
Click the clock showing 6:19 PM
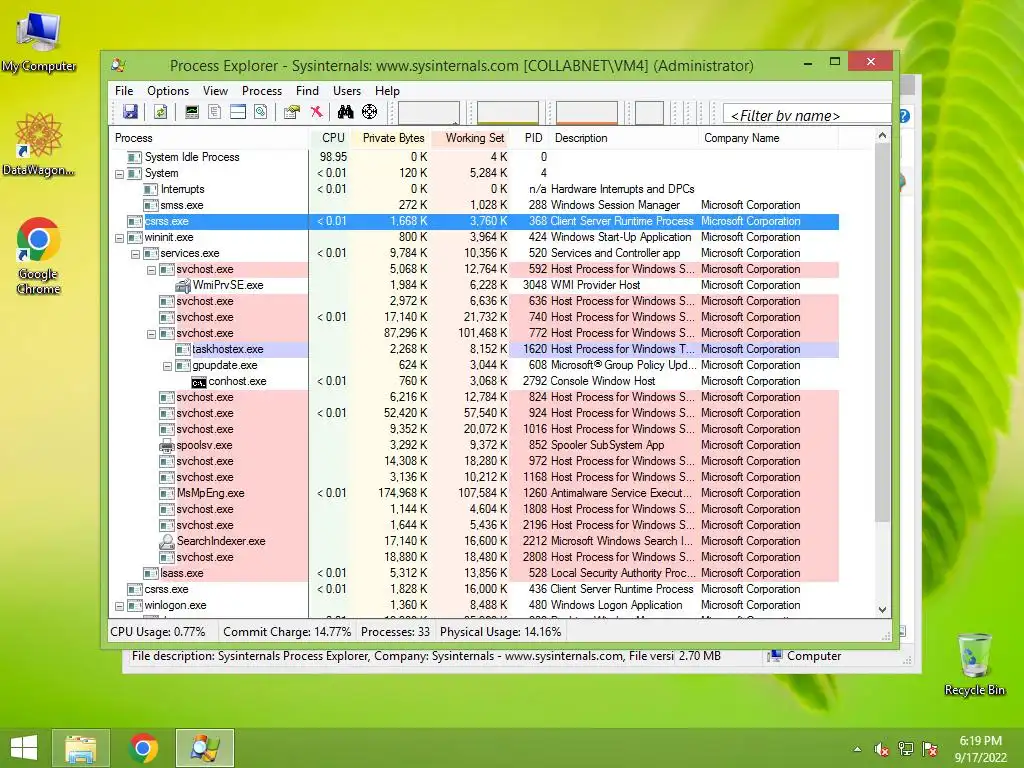[x=980, y=741]
